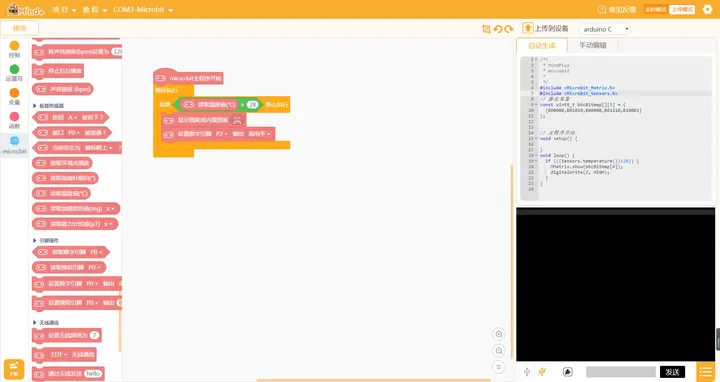
Task: Click the redo arrow icon
Action: coord(509,29)
